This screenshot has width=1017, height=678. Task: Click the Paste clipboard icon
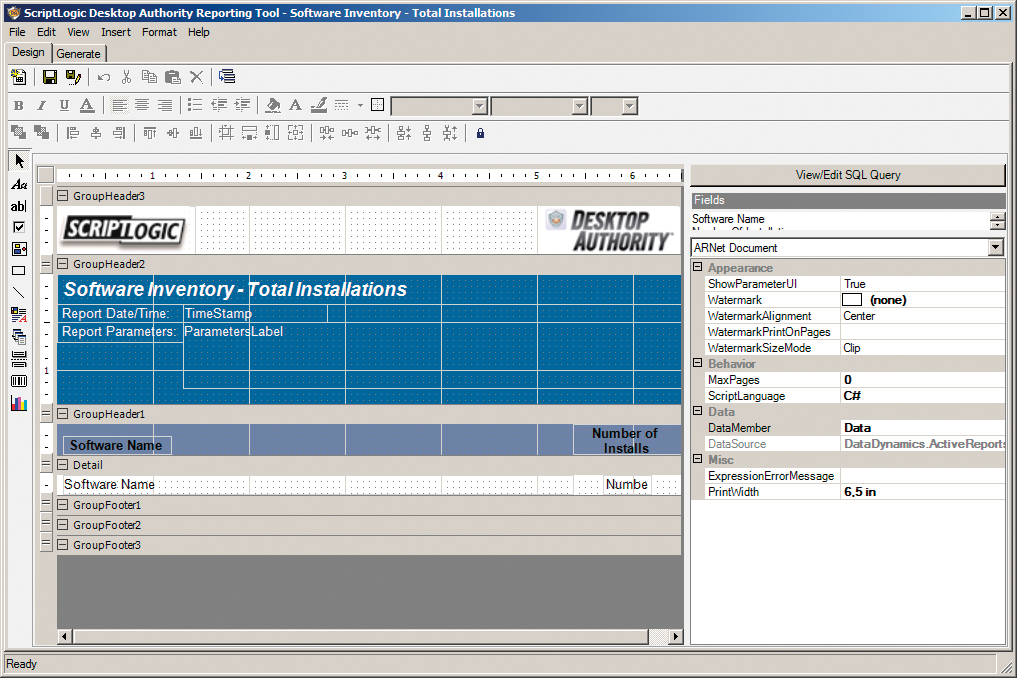tap(173, 77)
